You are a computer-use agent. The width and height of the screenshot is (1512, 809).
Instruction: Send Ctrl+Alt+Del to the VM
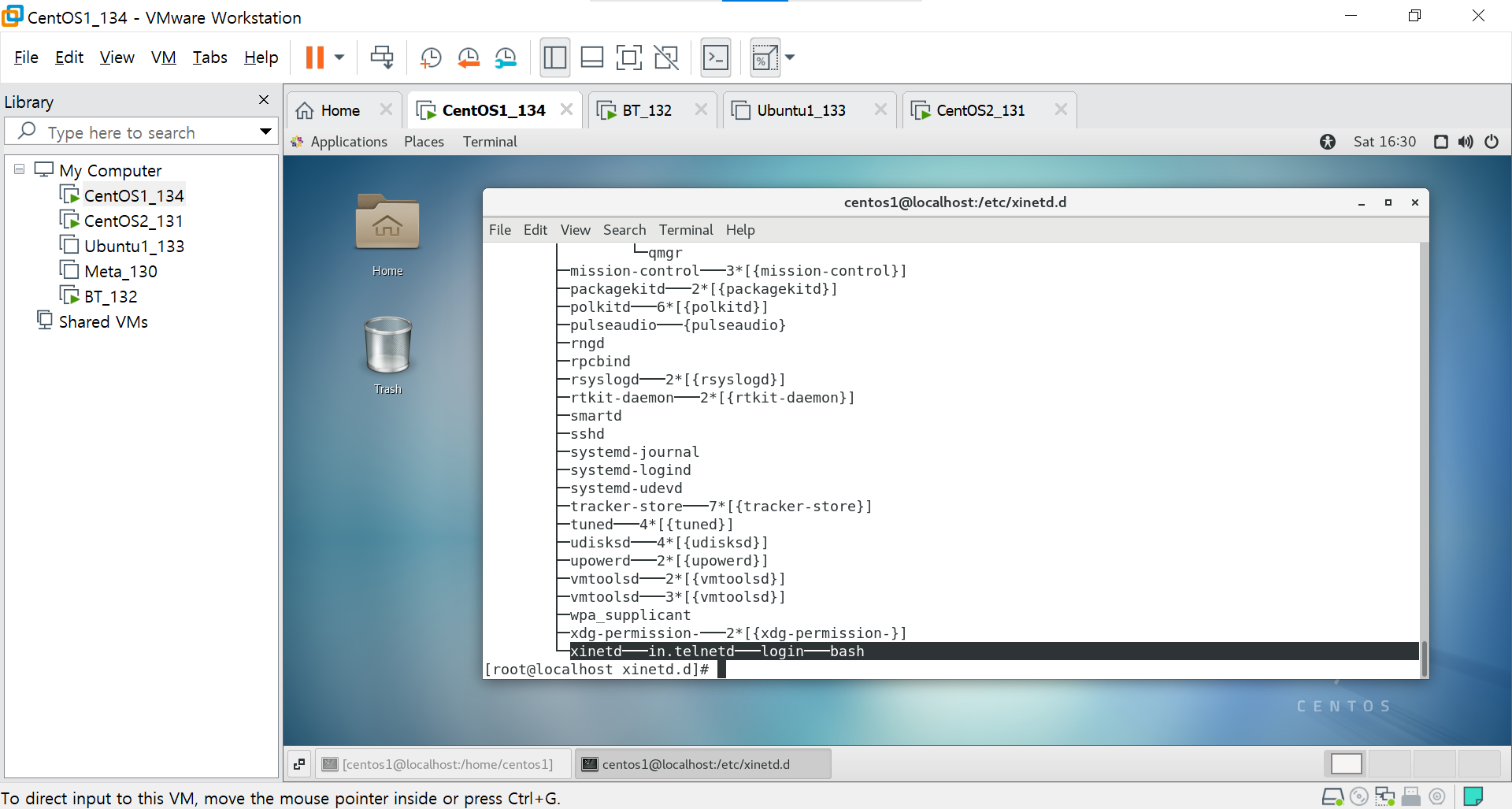382,58
